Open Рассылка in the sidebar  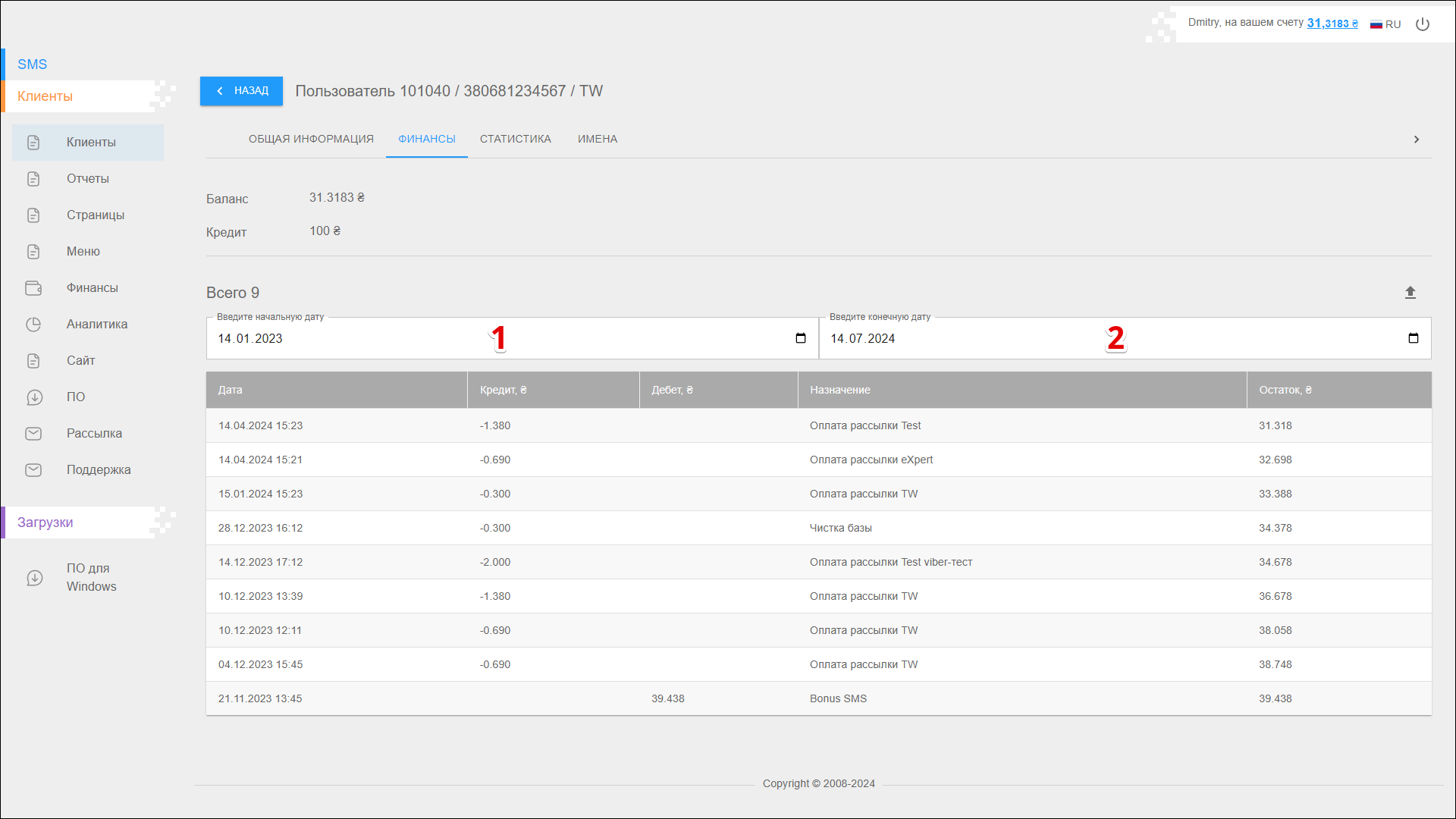click(94, 434)
